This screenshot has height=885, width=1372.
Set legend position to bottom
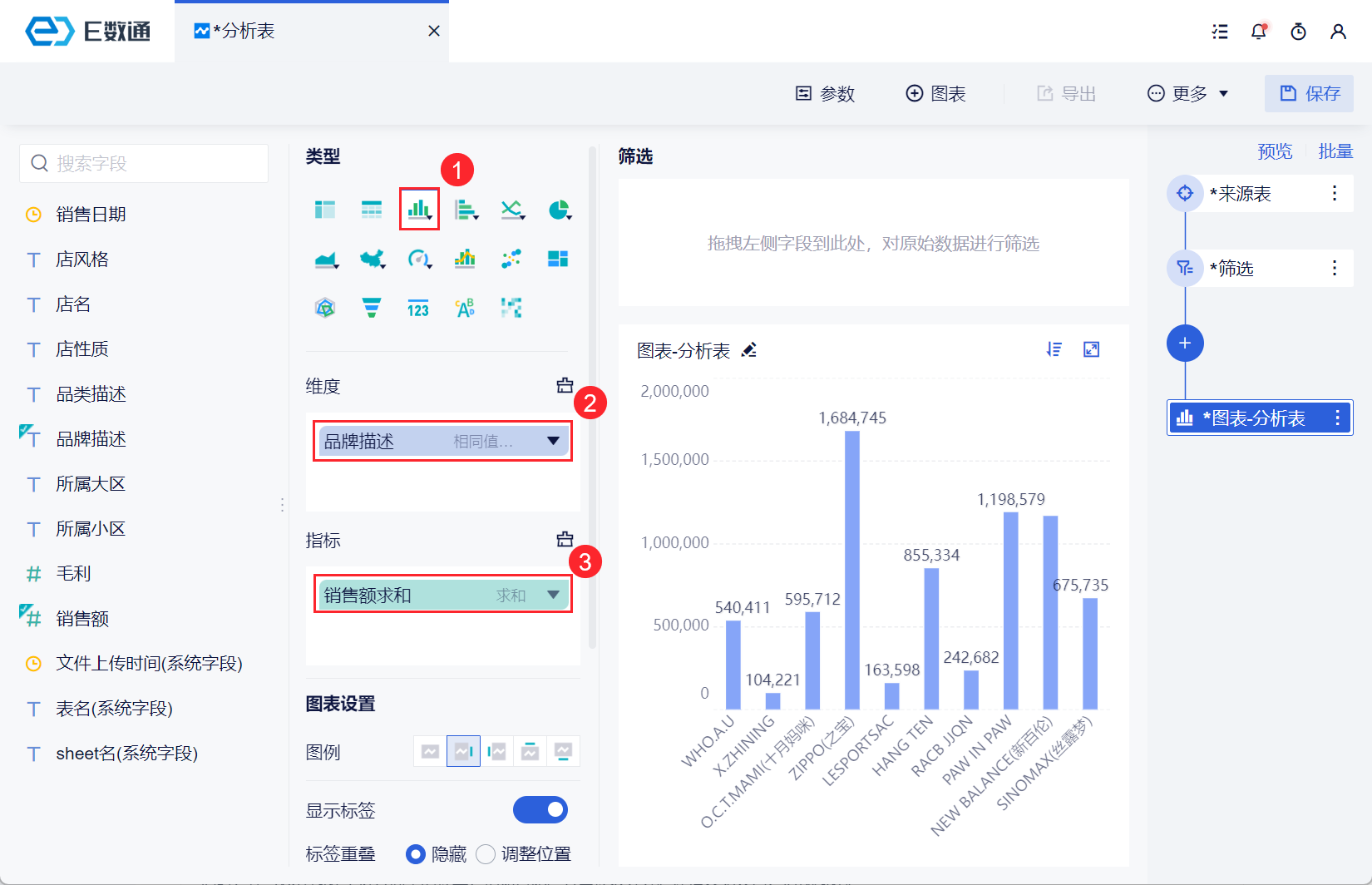coord(563,751)
